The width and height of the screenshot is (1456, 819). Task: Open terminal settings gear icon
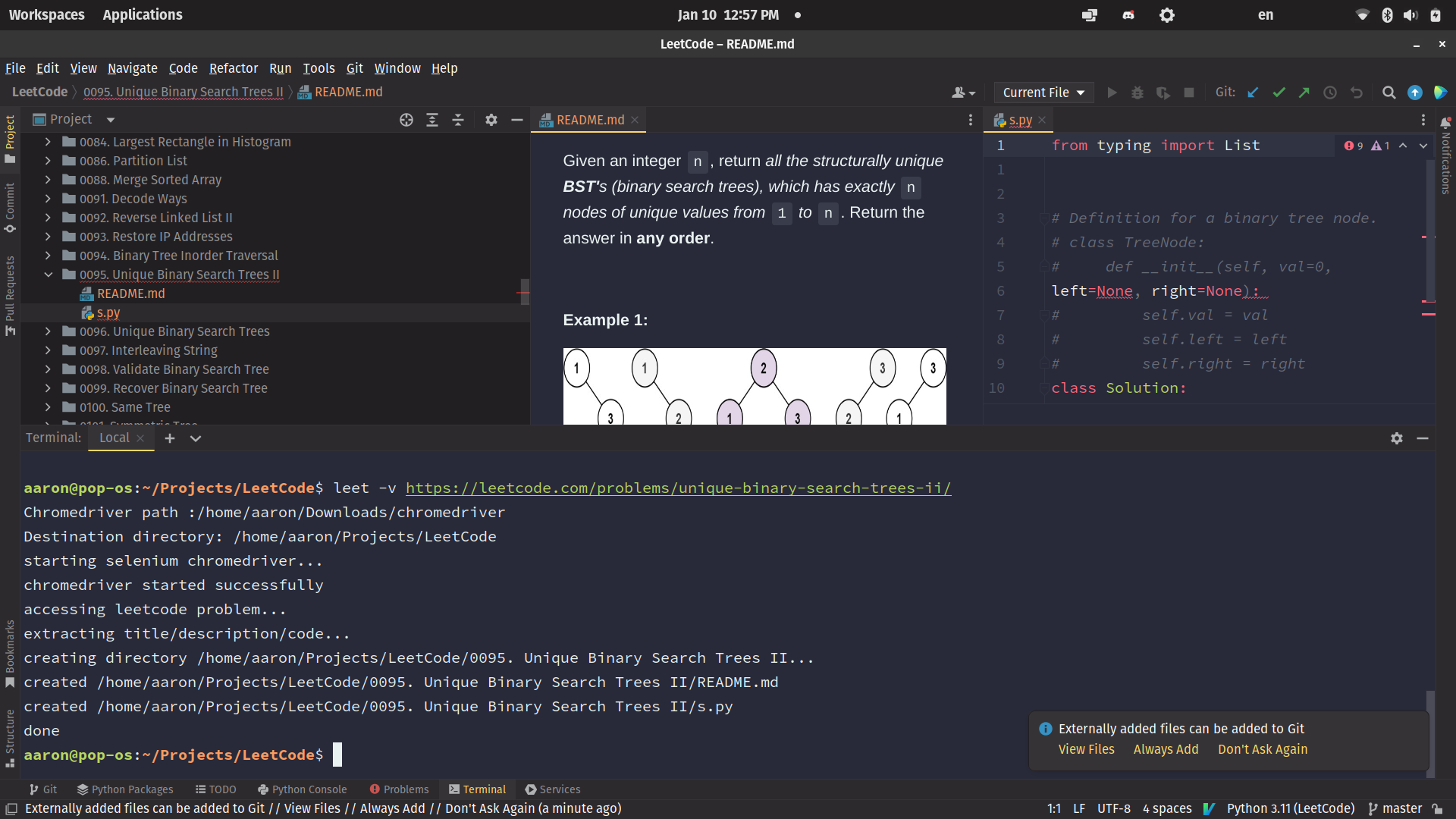click(x=1396, y=438)
